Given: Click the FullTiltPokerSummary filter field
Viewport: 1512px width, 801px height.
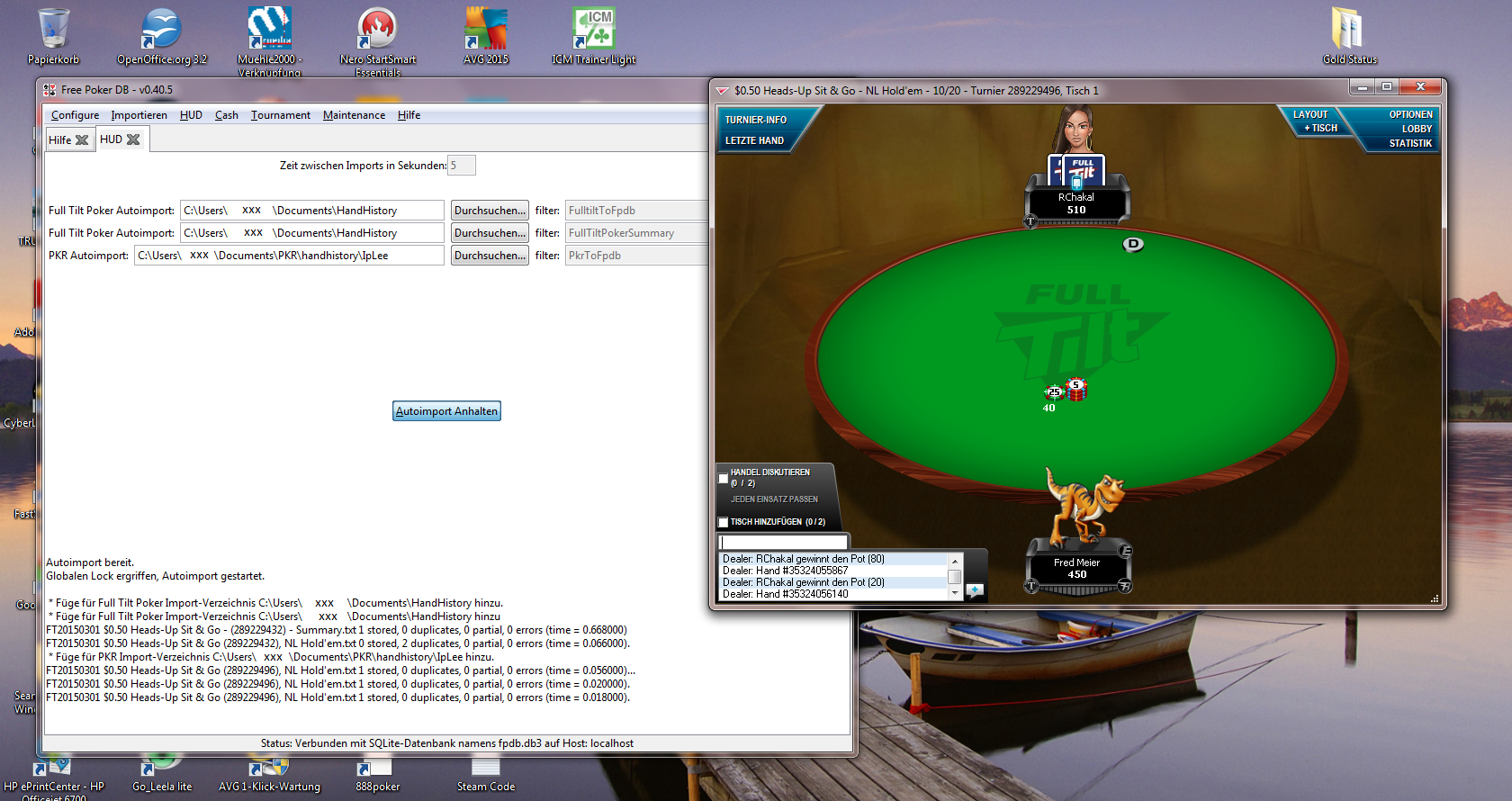Looking at the screenshot, I should coord(636,233).
